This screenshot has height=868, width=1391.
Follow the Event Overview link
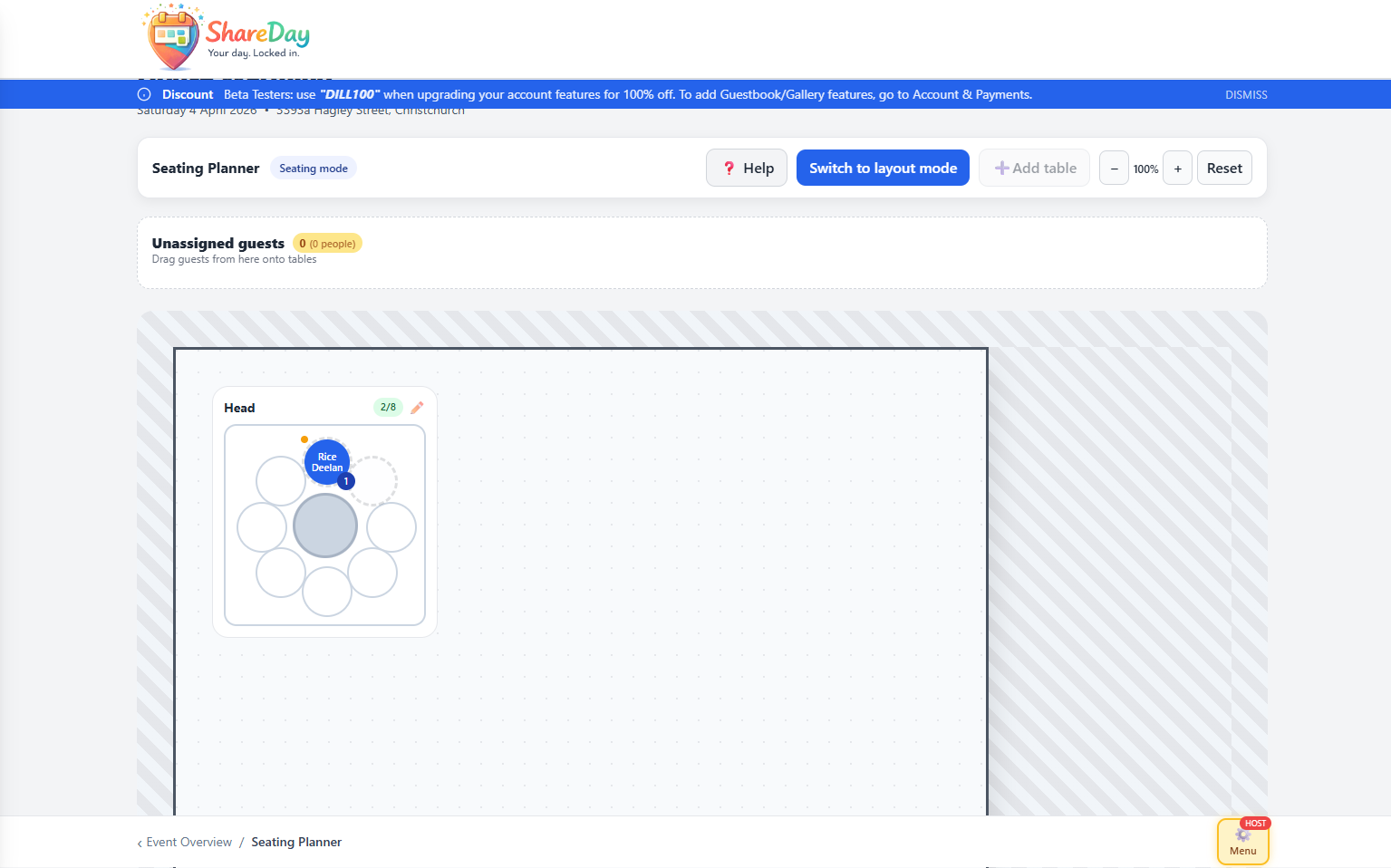pyautogui.click(x=188, y=842)
